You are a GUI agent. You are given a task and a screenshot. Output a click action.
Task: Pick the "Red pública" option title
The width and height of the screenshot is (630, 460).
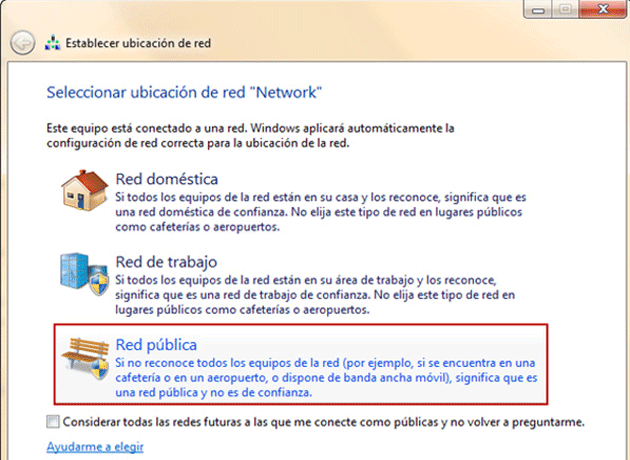tap(156, 344)
